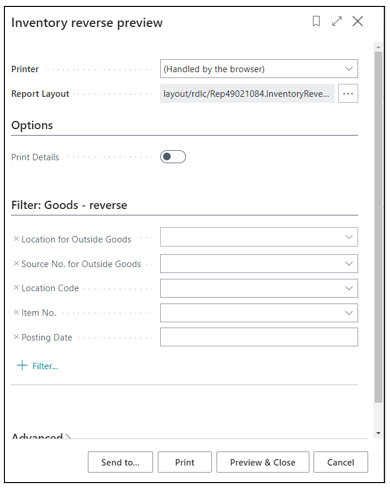Click the Send to... button
Image resolution: width=390 pixels, height=488 pixels.
pyautogui.click(x=120, y=462)
